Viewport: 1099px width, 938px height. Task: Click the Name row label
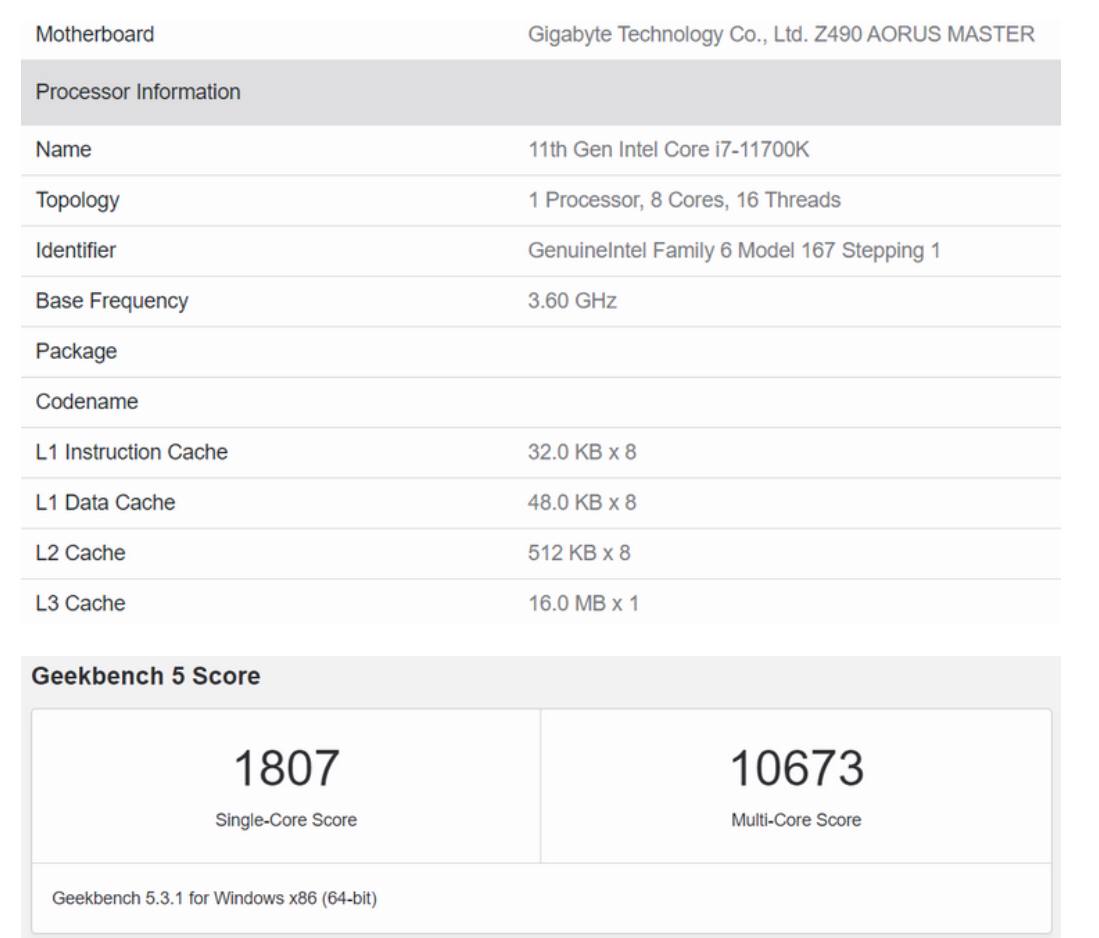click(63, 149)
